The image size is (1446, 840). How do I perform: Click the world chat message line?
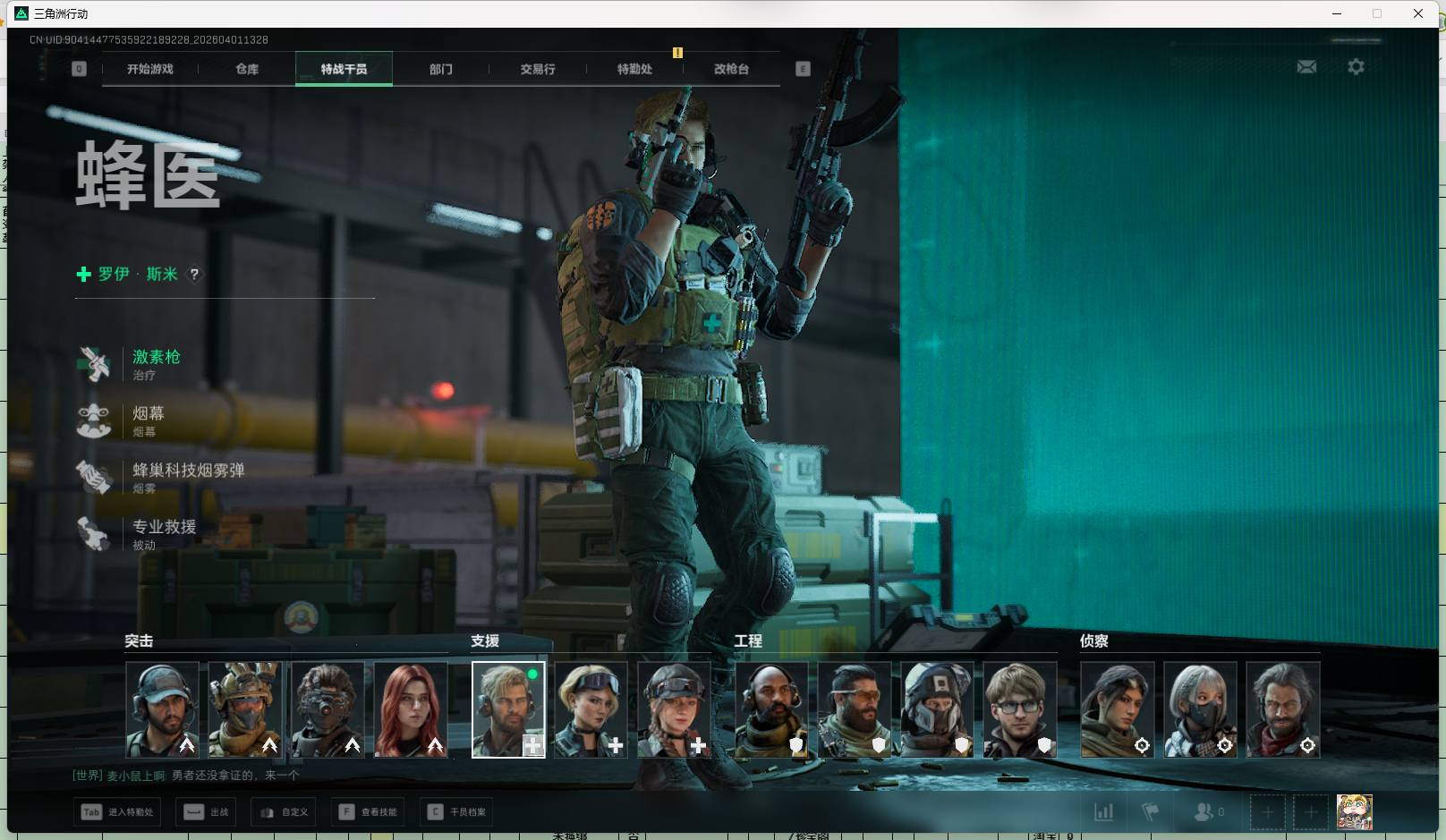click(x=186, y=775)
